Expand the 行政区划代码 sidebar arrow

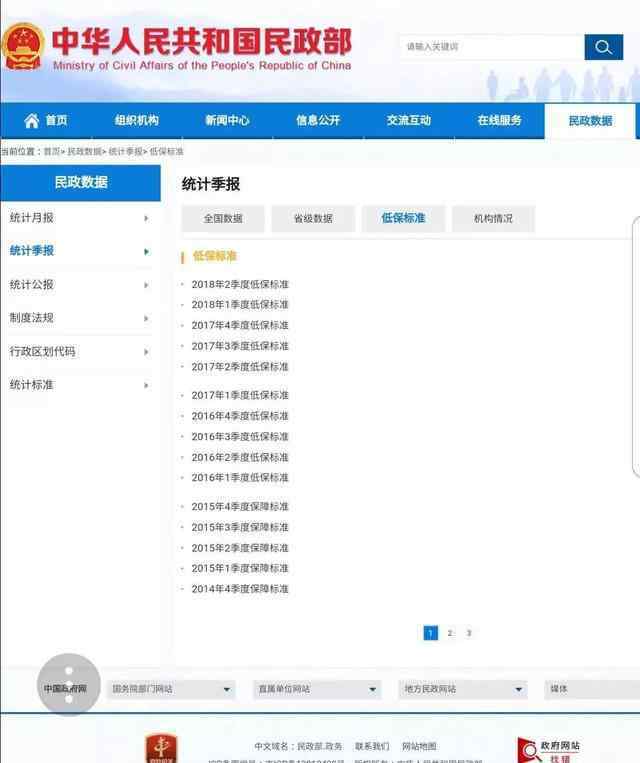146,352
